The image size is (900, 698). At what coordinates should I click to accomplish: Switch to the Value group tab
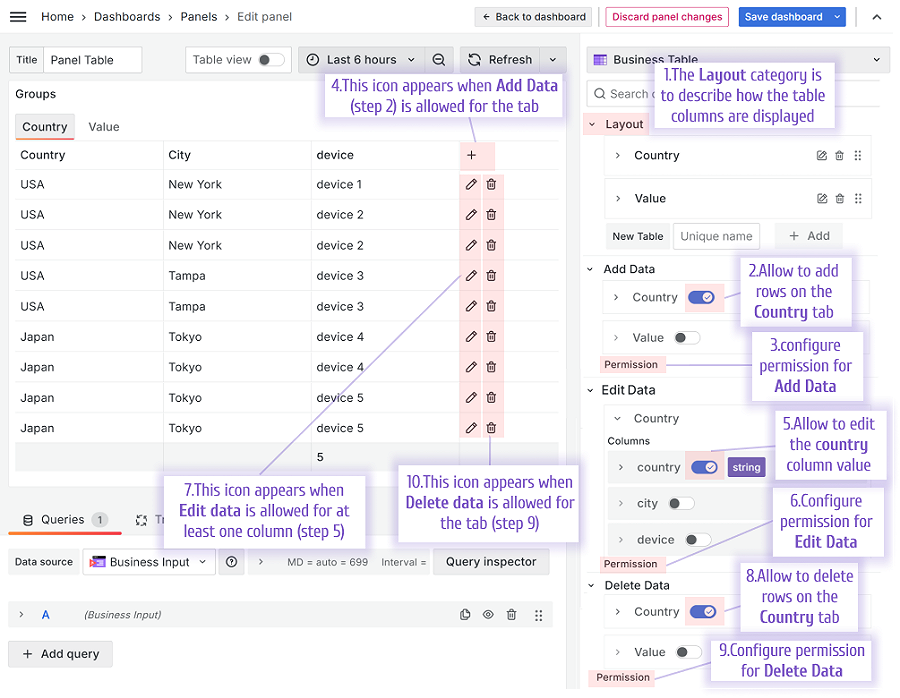[104, 127]
